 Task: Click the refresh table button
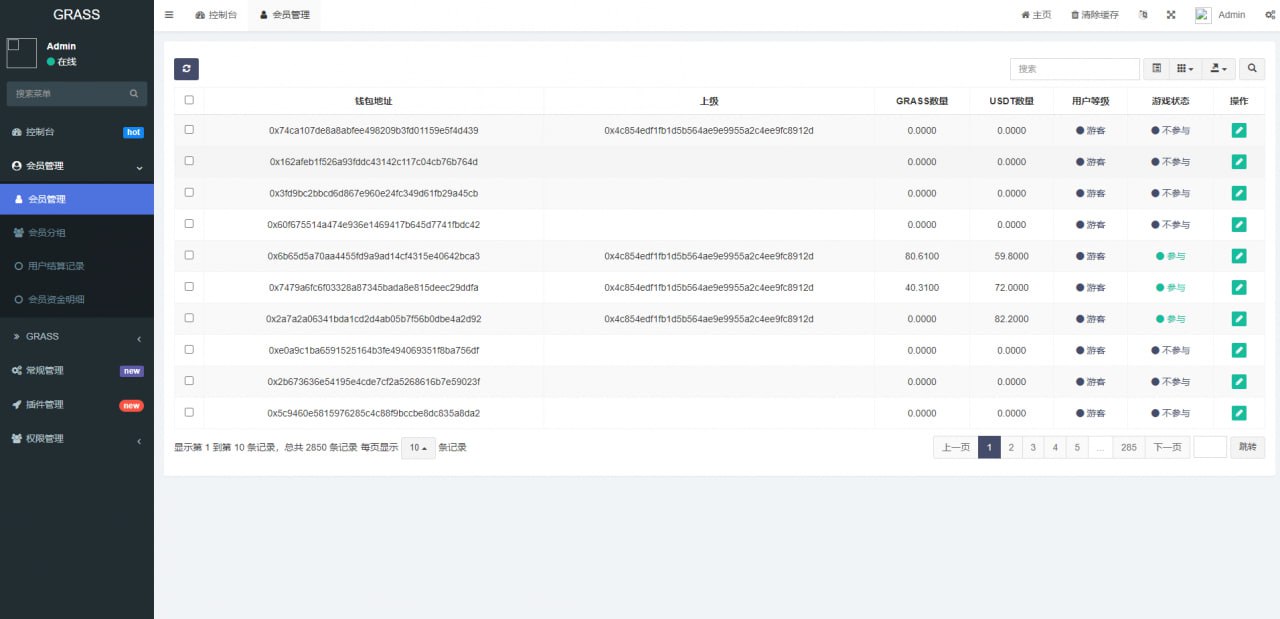point(186,69)
